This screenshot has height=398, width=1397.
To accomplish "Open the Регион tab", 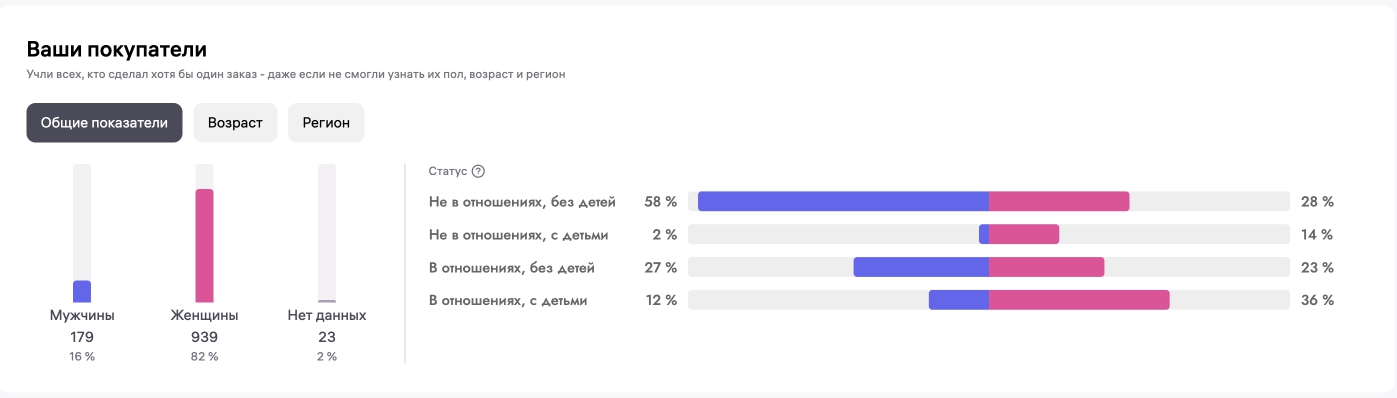I will click(x=326, y=123).
